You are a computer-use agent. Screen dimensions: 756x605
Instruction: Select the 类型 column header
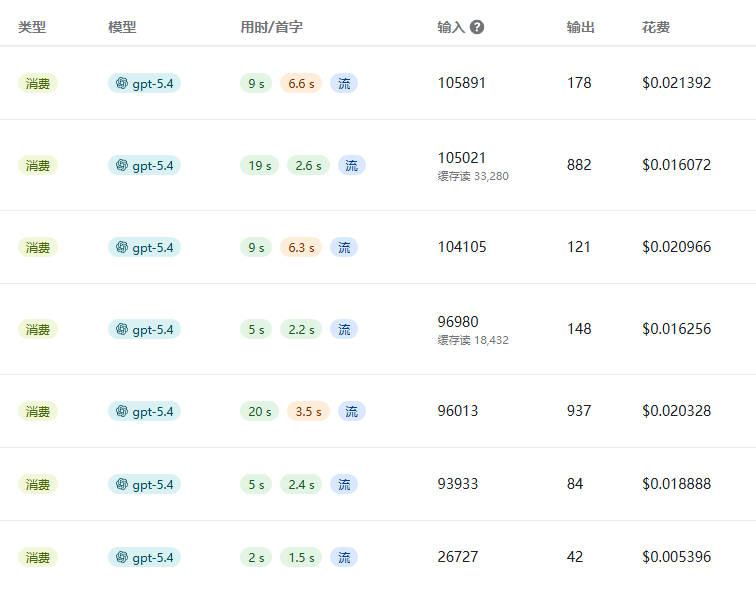coord(32,27)
